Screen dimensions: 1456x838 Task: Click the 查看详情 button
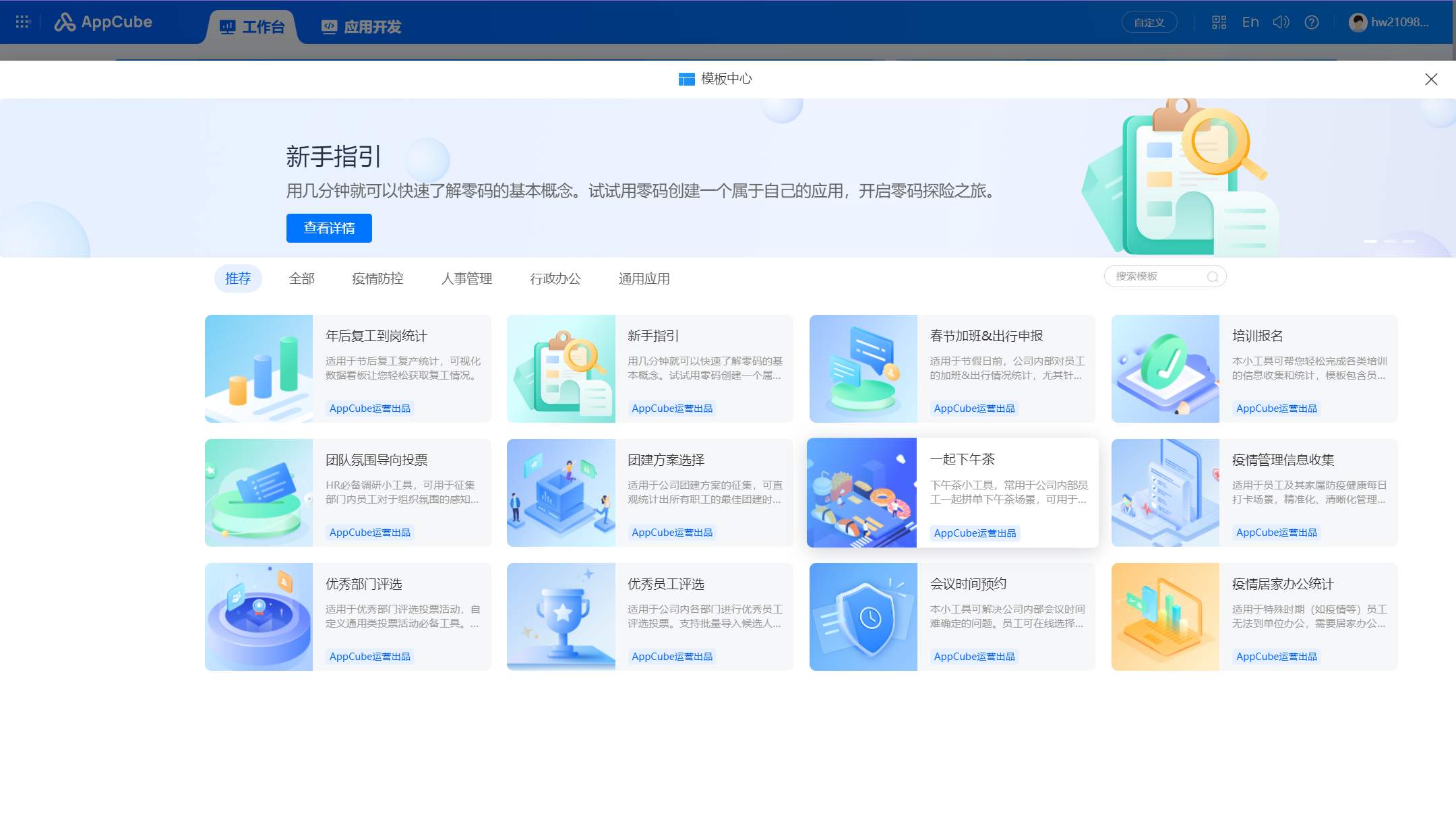[x=329, y=228]
